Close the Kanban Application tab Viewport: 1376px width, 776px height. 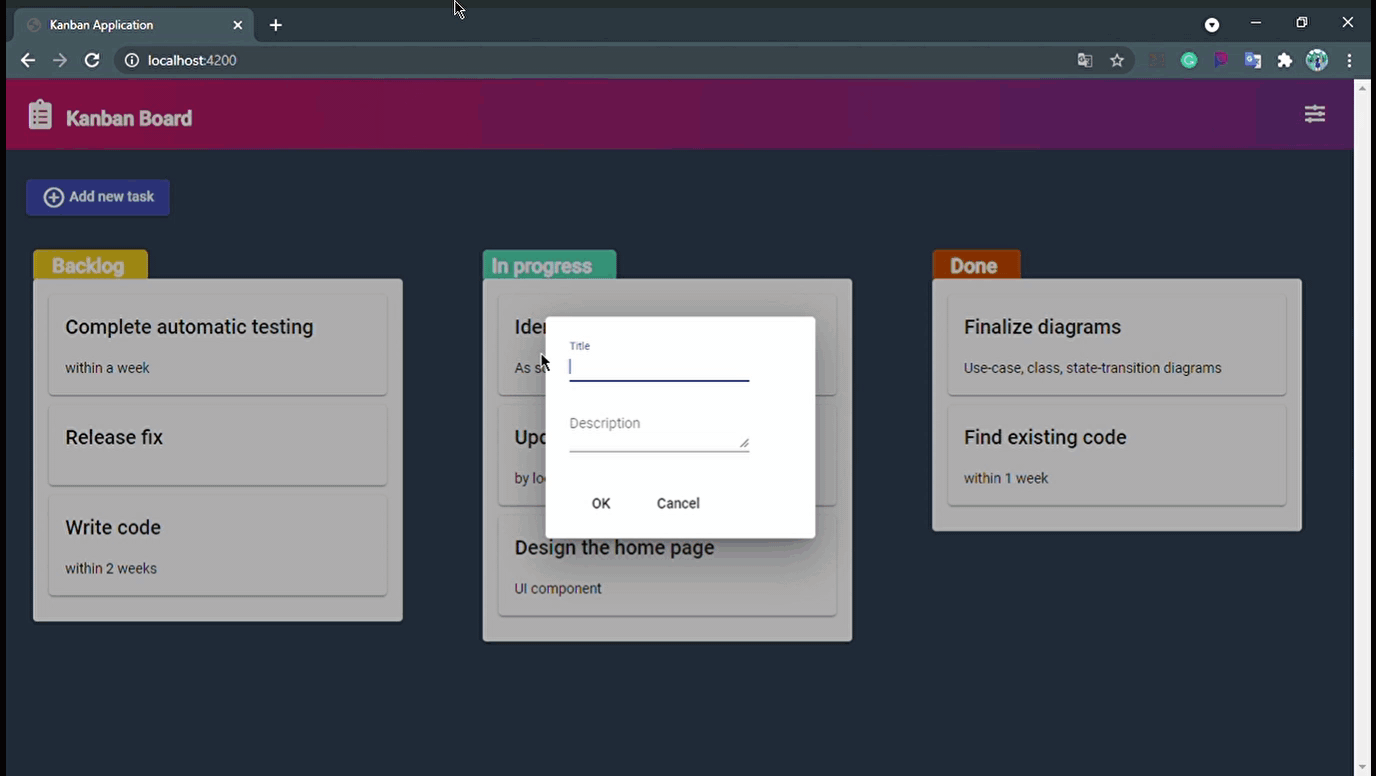click(x=238, y=25)
